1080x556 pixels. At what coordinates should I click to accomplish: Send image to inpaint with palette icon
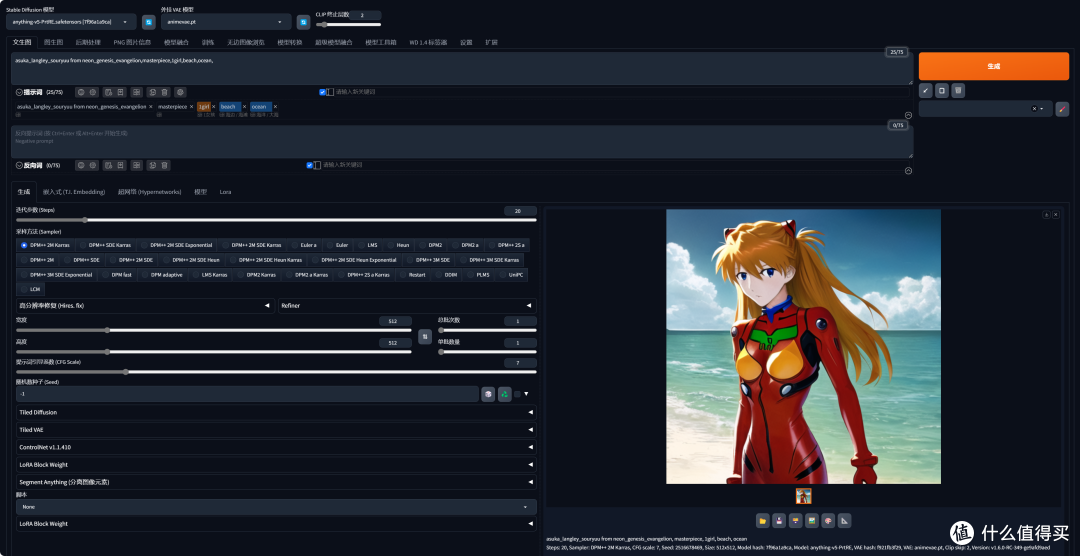[828, 520]
